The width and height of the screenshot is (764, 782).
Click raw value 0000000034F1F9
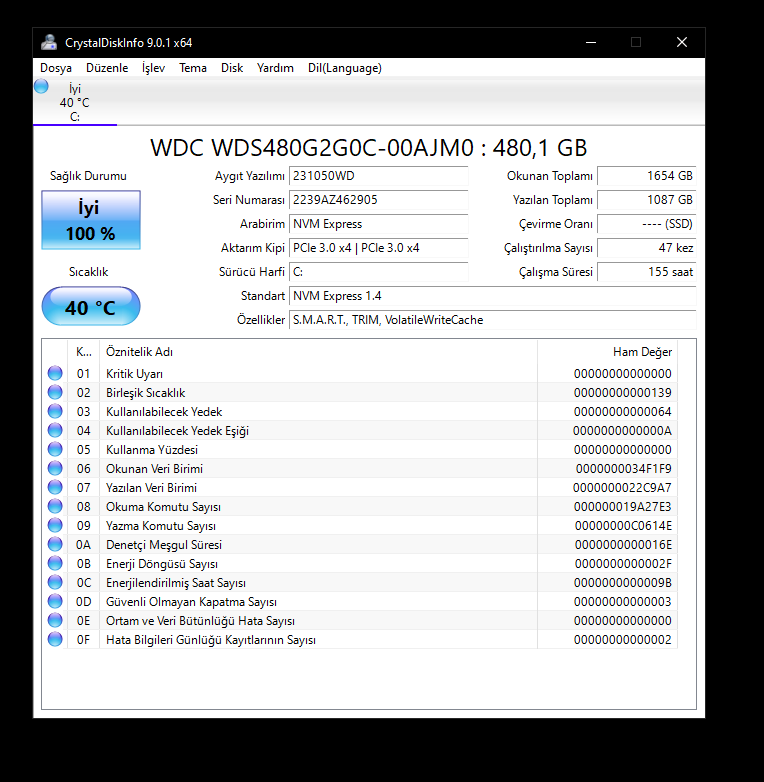pos(623,468)
